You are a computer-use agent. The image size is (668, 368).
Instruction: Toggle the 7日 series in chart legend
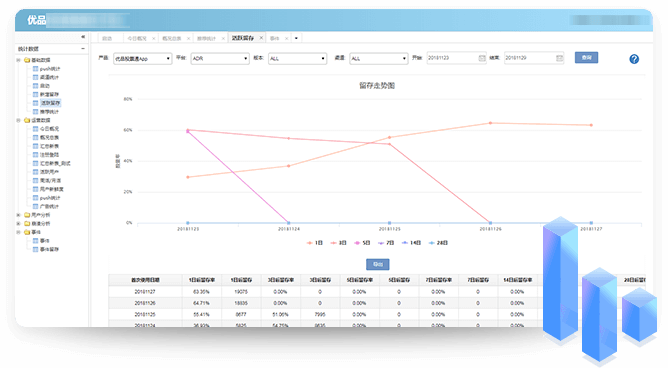click(x=386, y=243)
